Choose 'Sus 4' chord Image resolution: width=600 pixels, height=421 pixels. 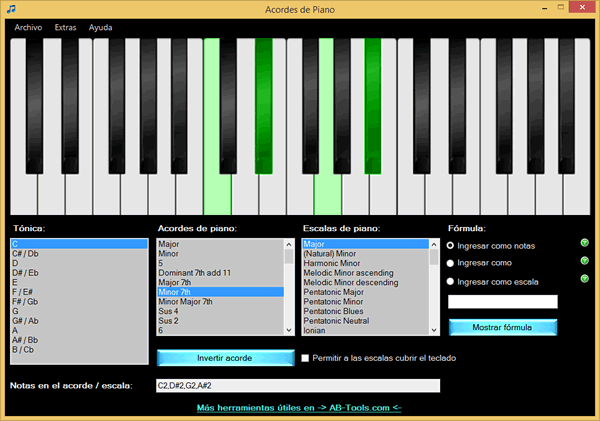pyautogui.click(x=221, y=311)
